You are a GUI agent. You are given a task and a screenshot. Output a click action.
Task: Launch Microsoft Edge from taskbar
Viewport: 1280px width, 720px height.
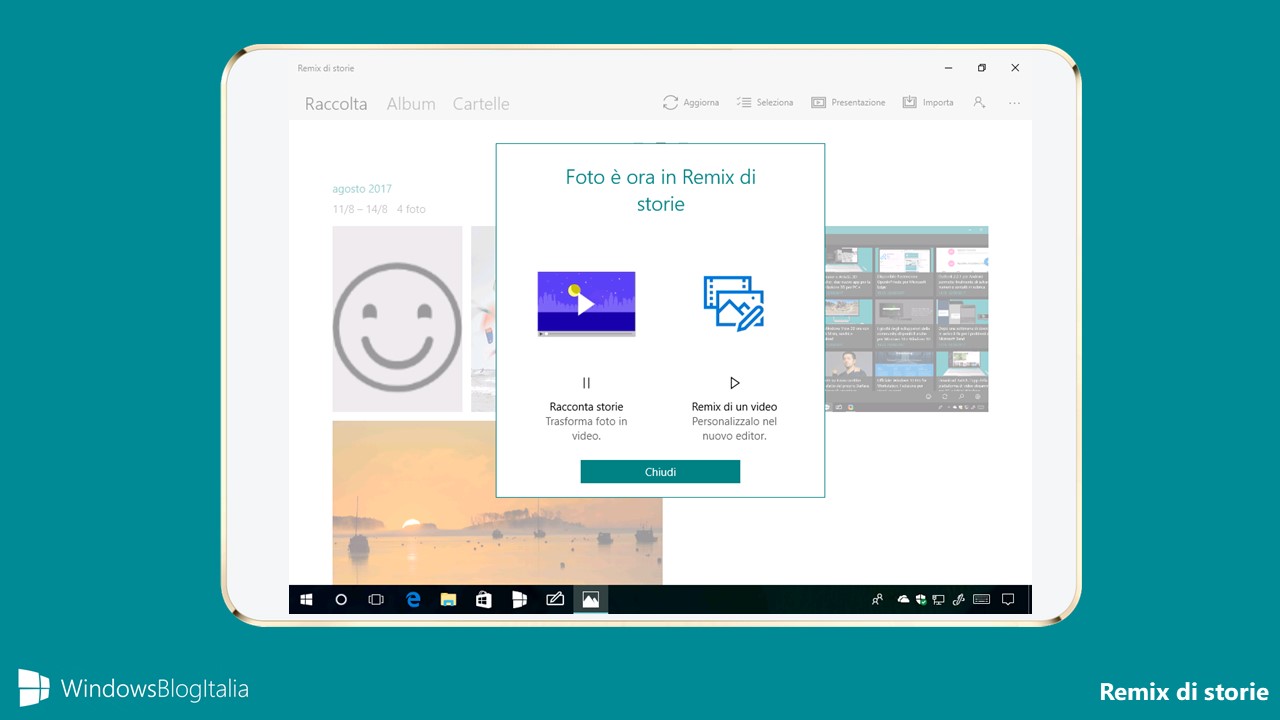click(413, 600)
